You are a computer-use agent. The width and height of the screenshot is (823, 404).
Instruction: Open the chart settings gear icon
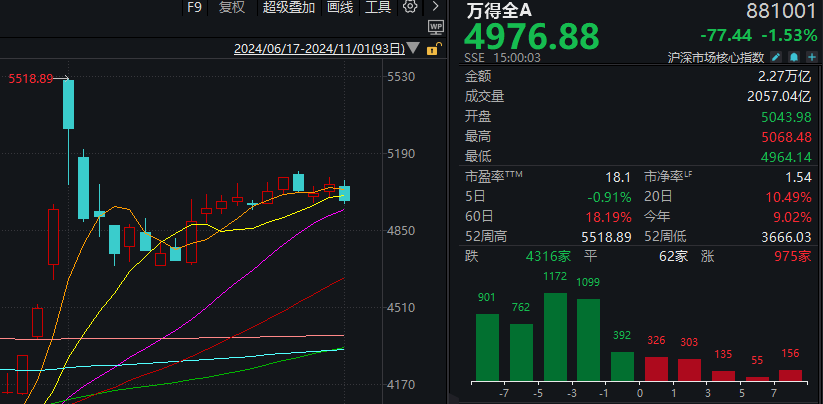[x=410, y=7]
